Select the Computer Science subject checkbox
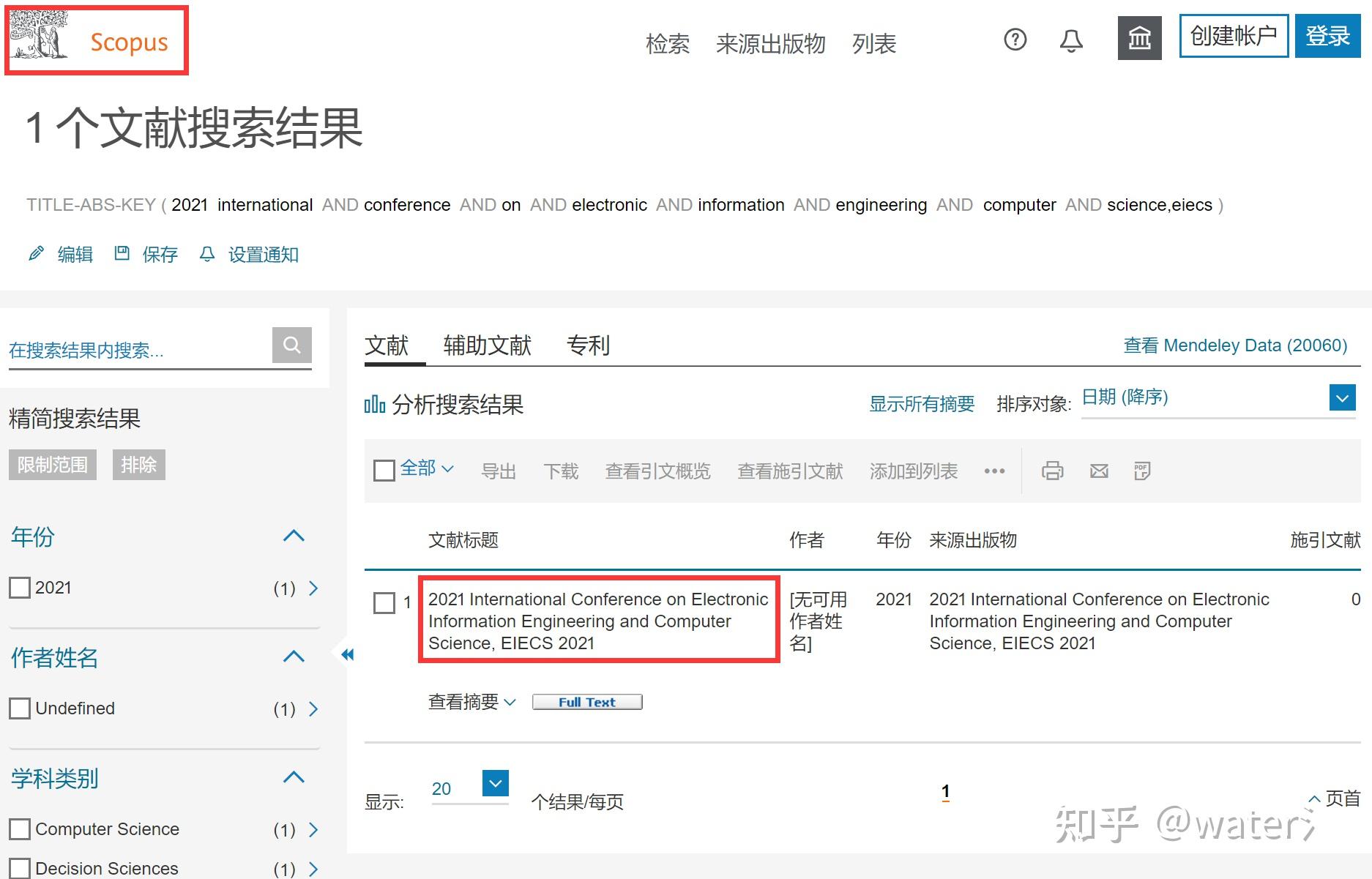 pyautogui.click(x=19, y=829)
